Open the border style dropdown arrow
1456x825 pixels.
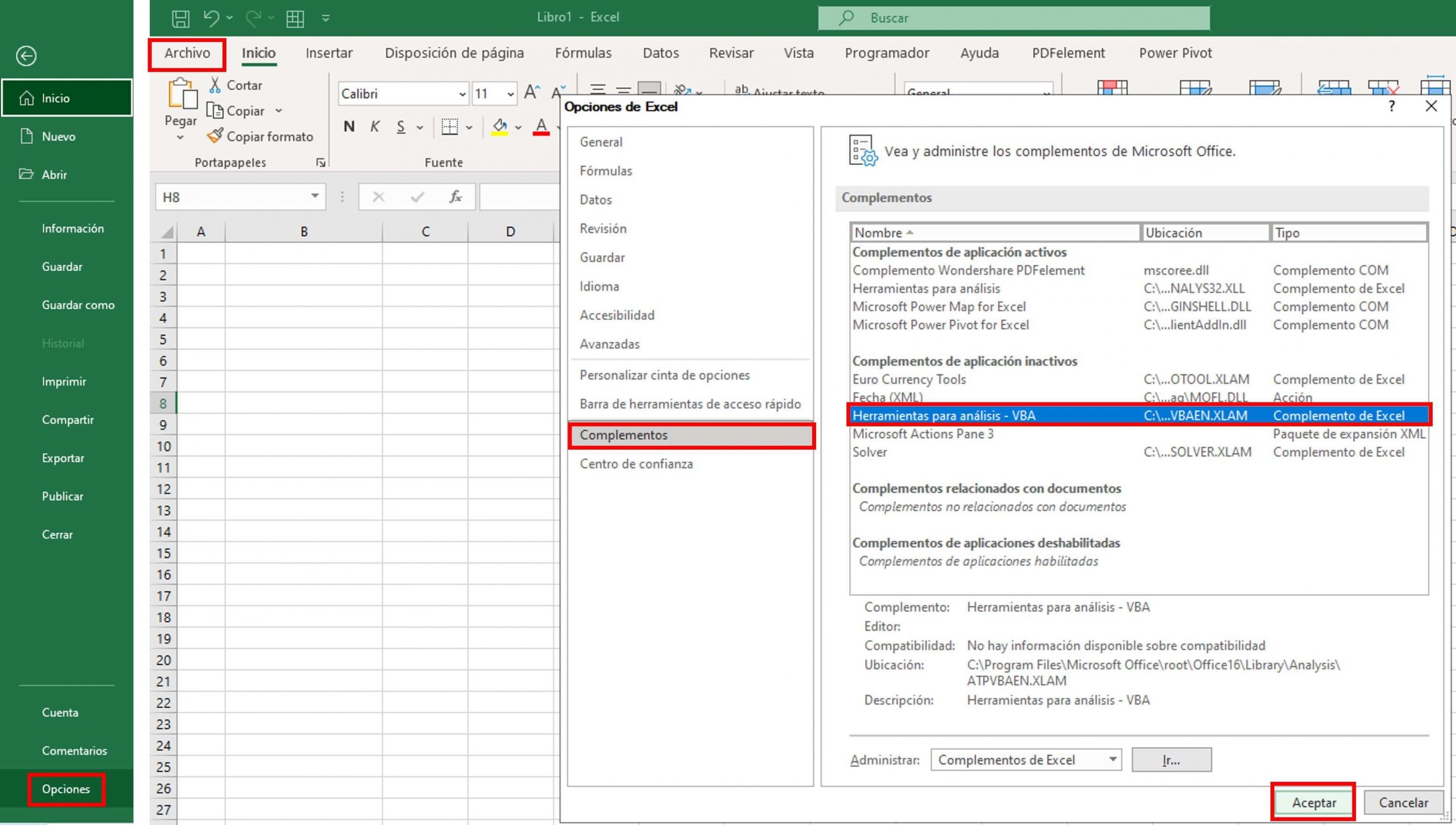coord(469,126)
